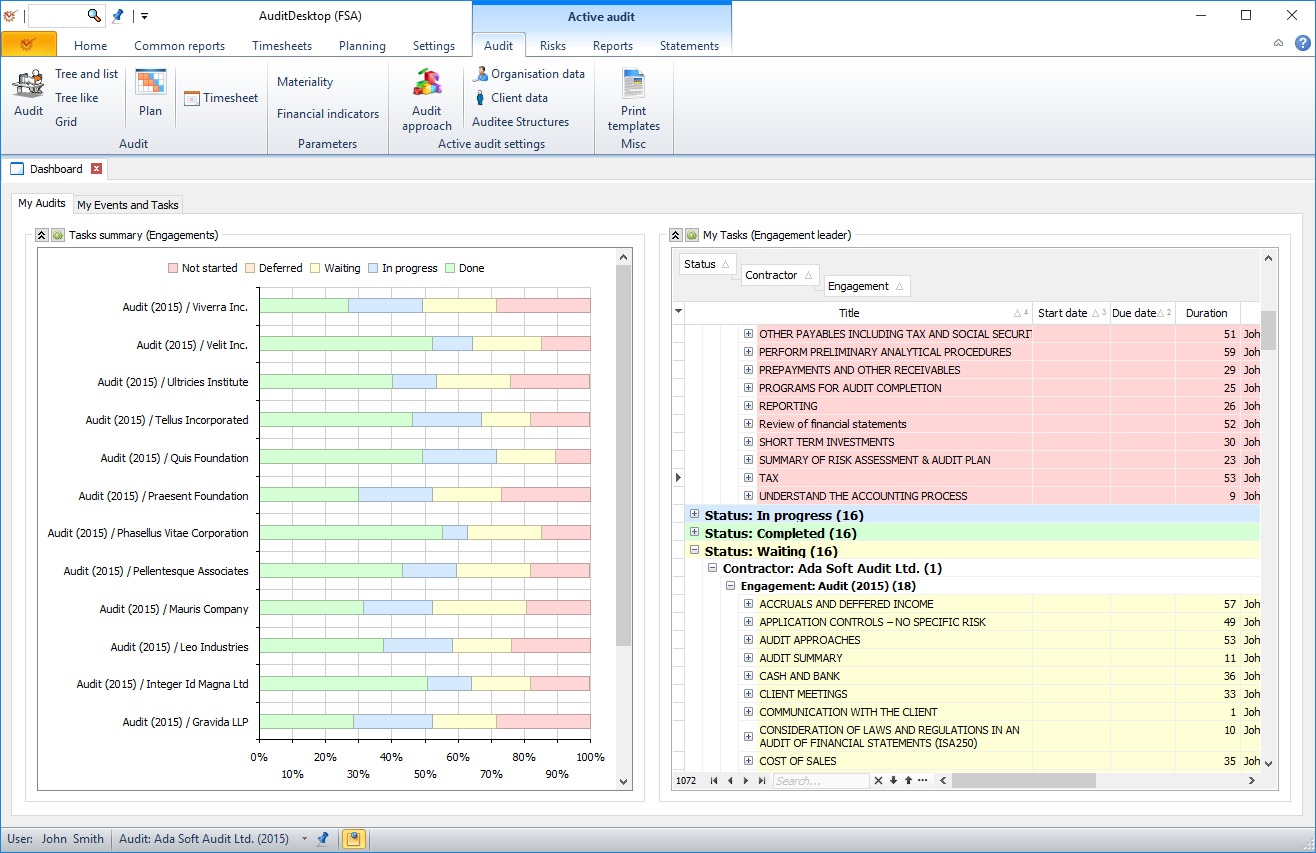
Task: Open Client data
Action: click(510, 98)
